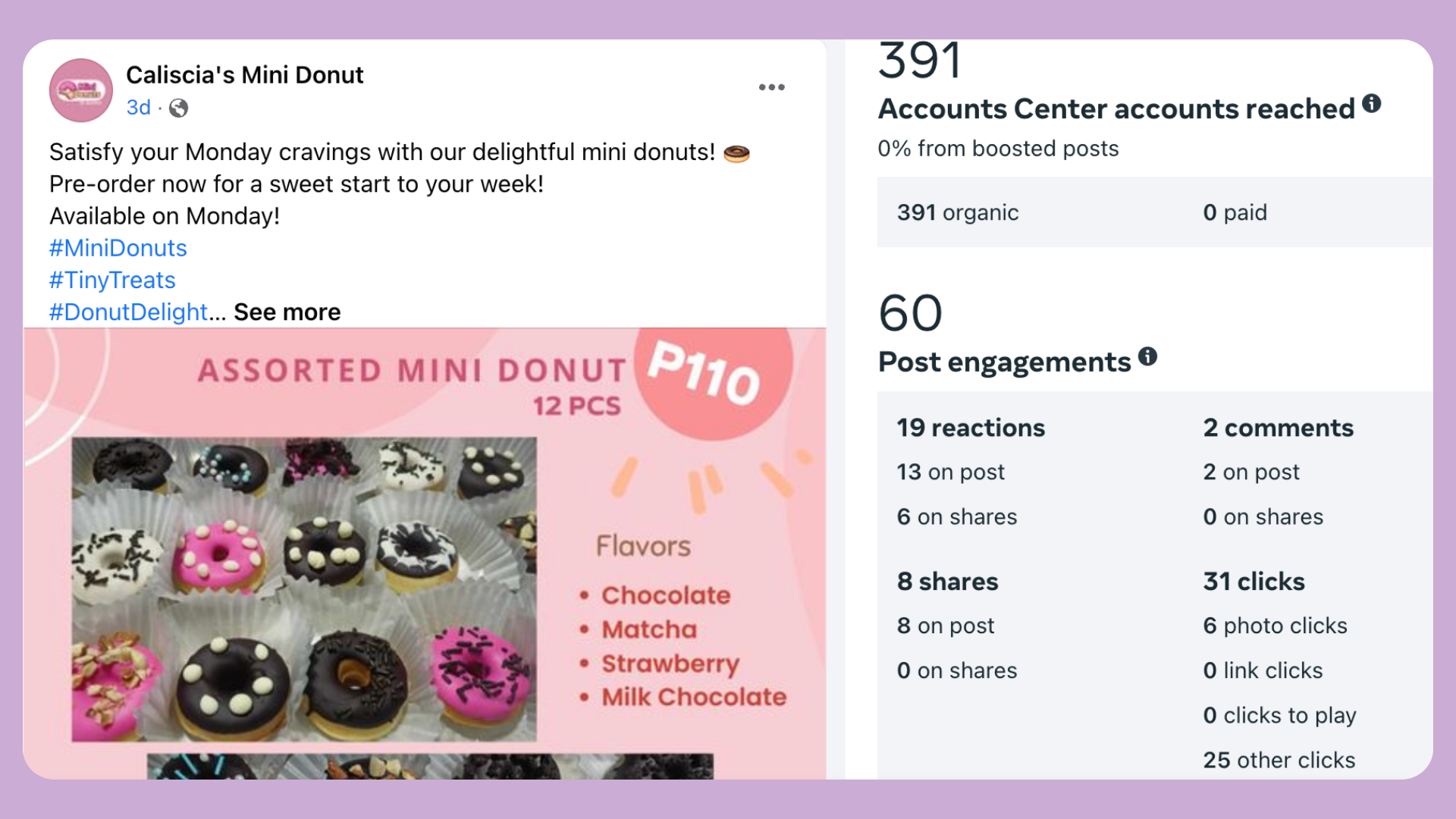Click the 19 reactions stat
The height and width of the screenshot is (819, 1456).
(x=971, y=428)
